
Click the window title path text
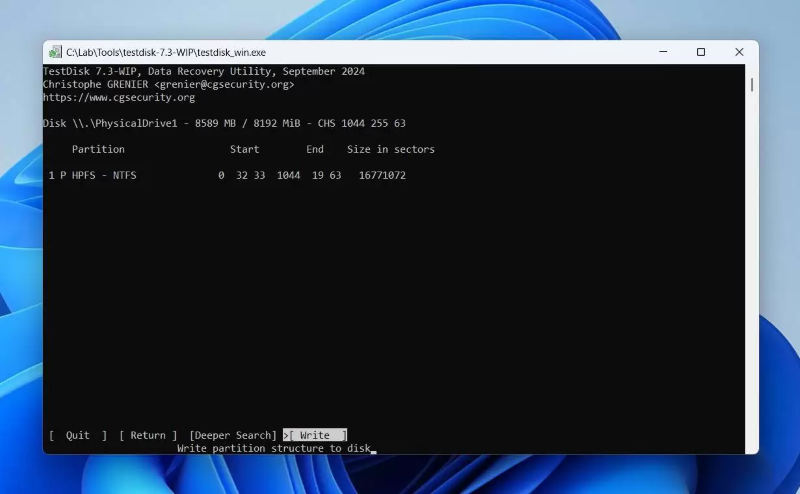point(166,53)
